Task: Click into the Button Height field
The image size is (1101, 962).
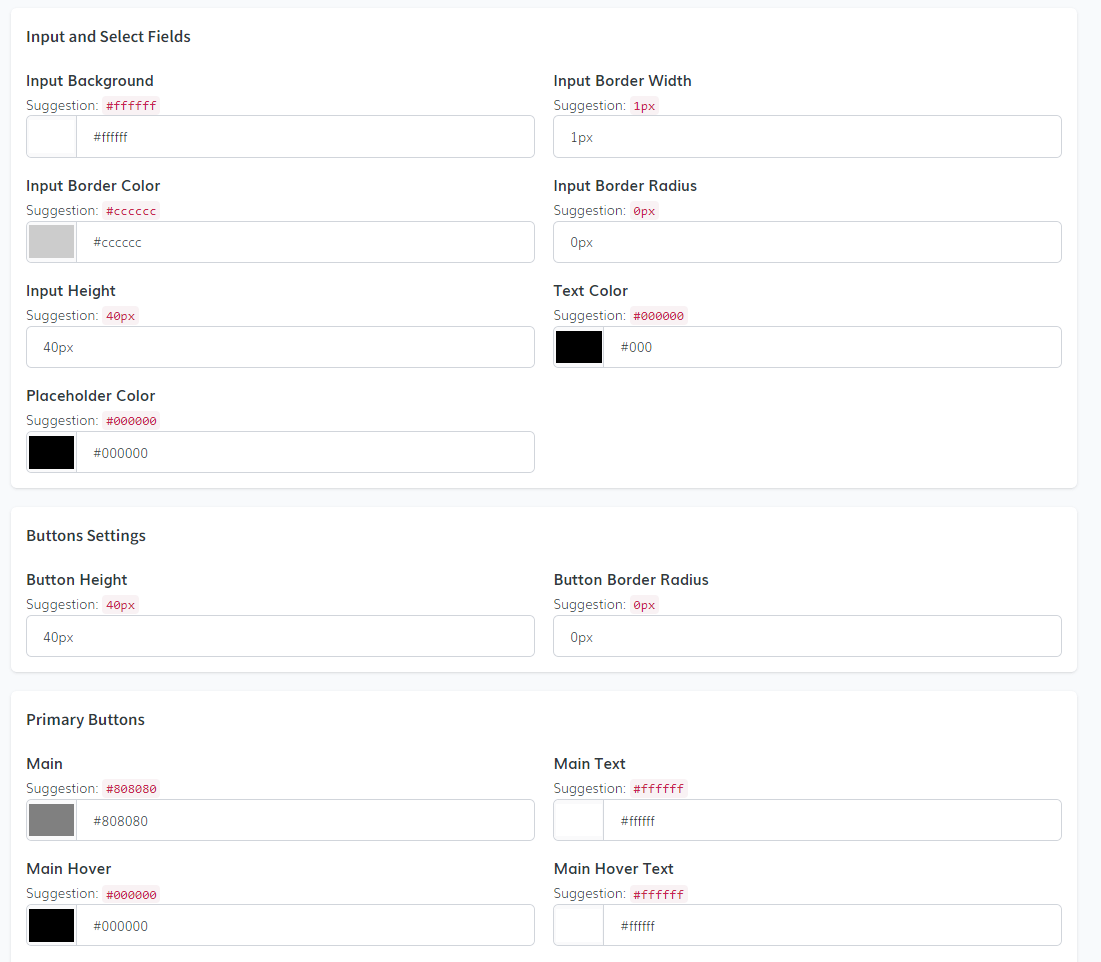Action: [280, 637]
